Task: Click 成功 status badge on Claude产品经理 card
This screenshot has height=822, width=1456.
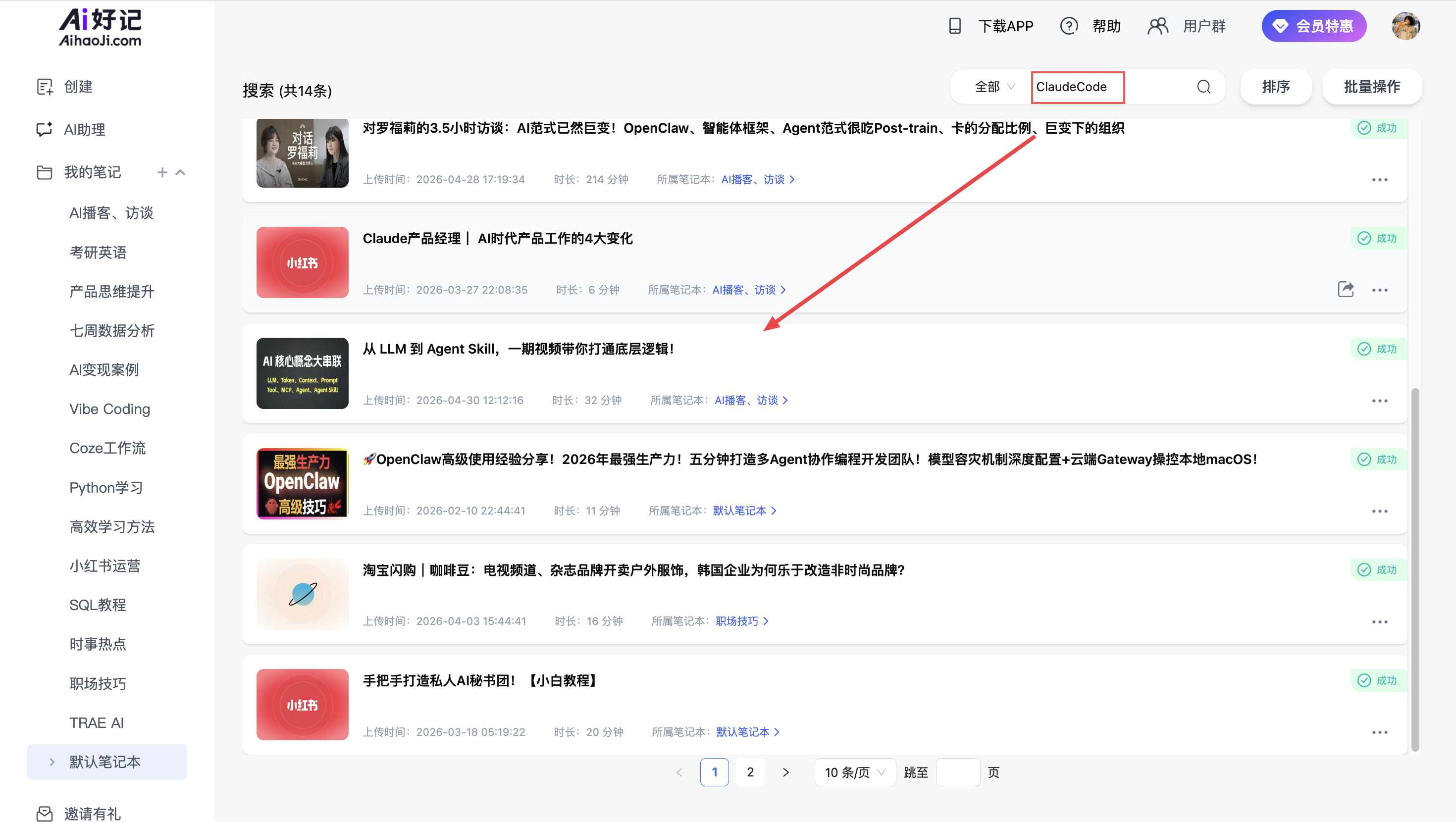Action: click(x=1378, y=238)
